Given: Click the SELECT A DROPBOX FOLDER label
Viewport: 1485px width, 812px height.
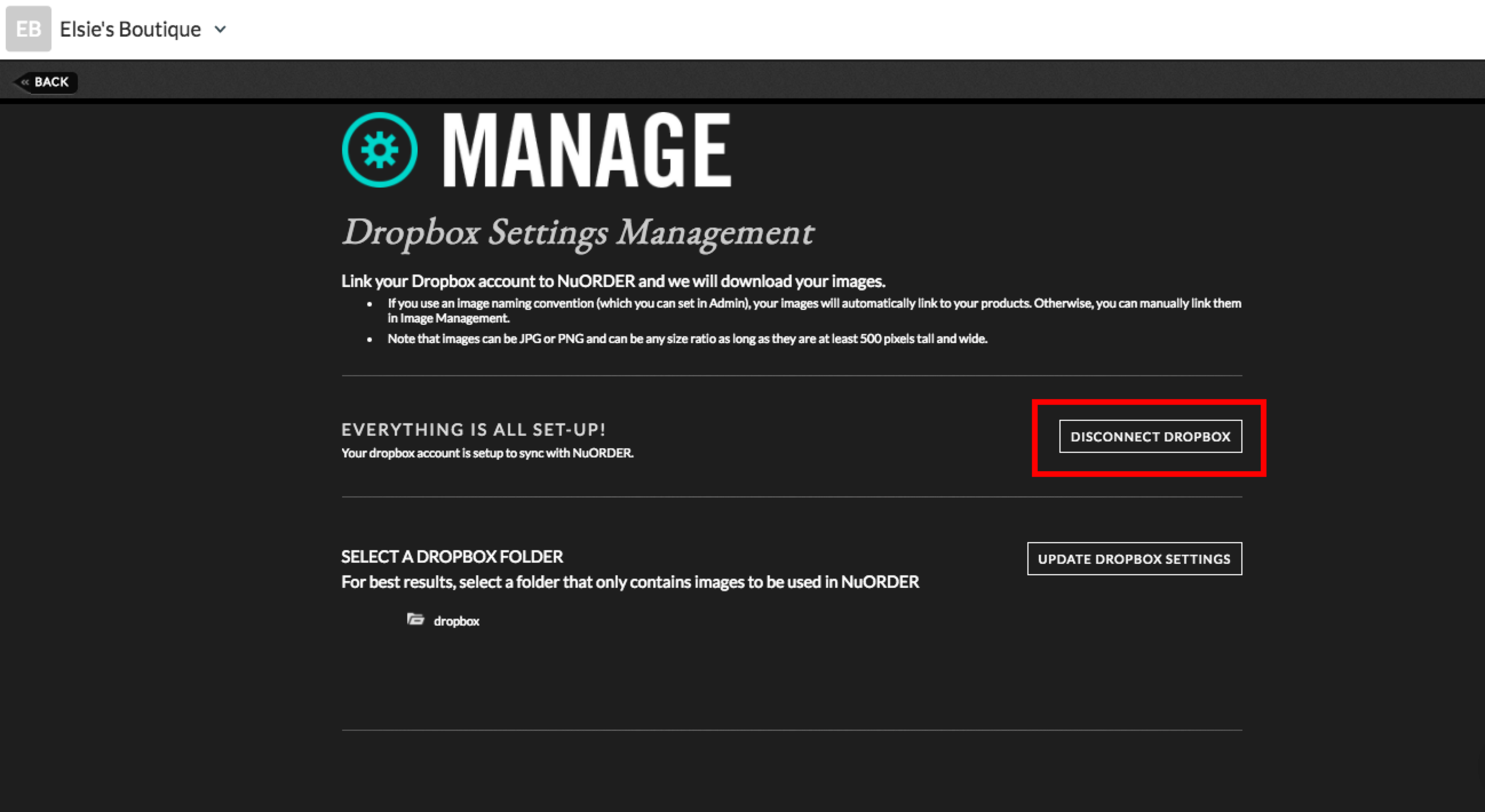Looking at the screenshot, I should (452, 557).
